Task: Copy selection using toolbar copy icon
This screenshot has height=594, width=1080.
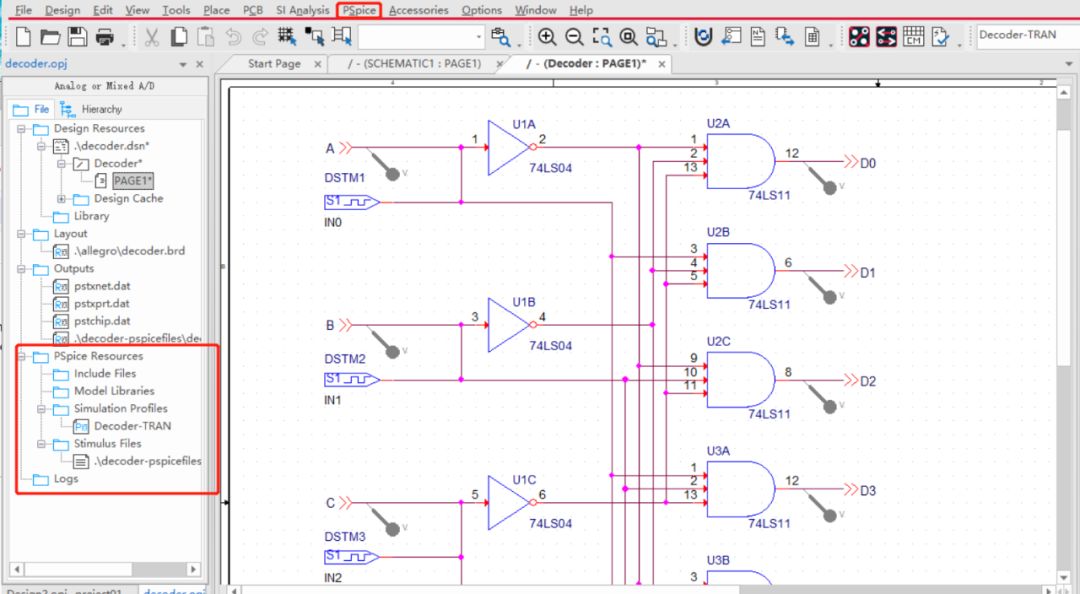Action: point(179,37)
